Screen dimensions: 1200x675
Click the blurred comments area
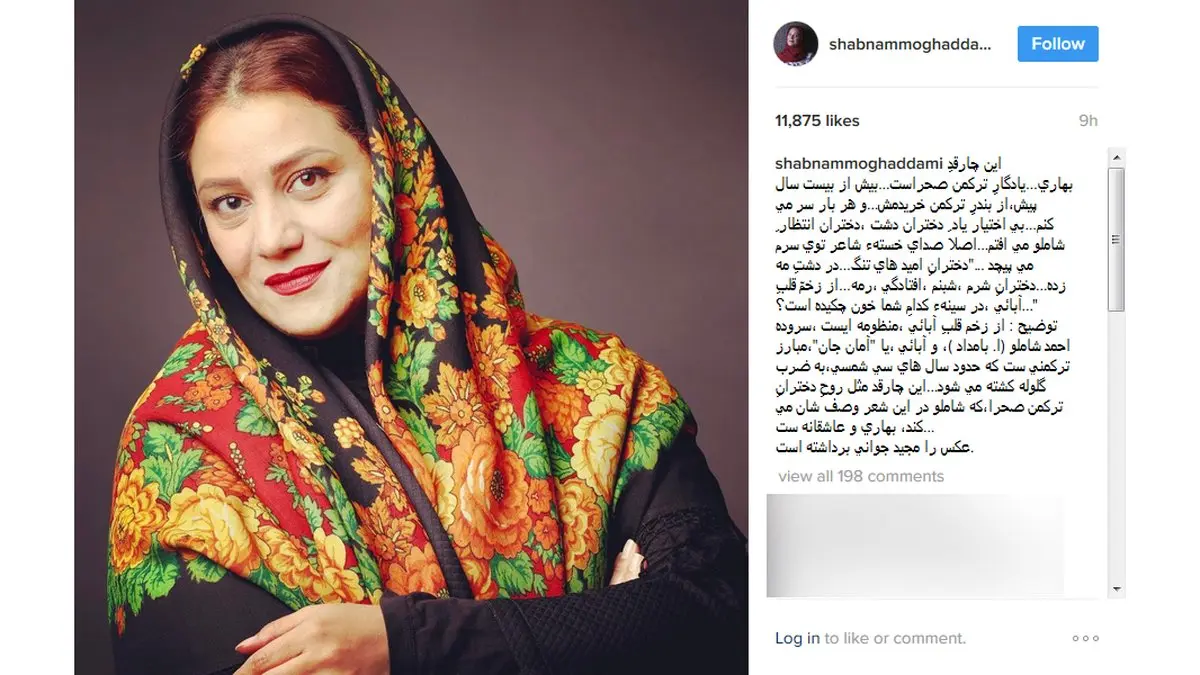point(915,546)
